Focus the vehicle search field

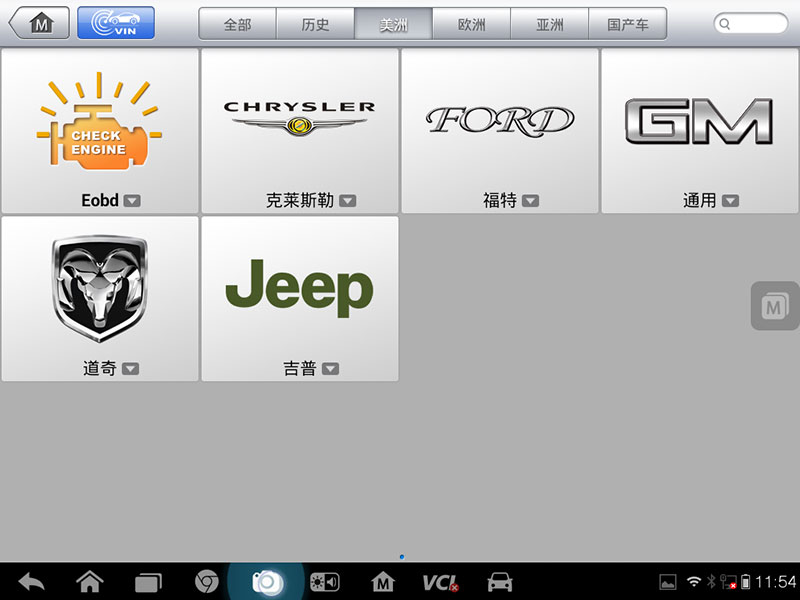tap(751, 23)
